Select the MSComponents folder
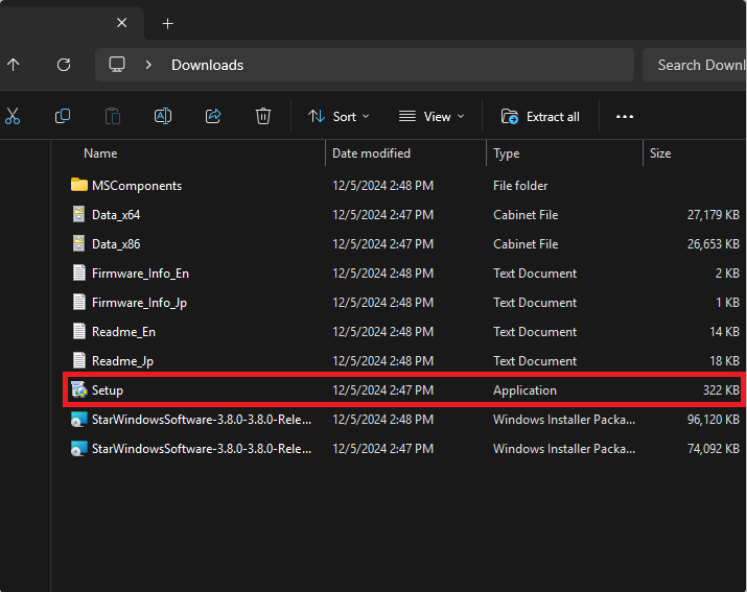This screenshot has width=747, height=592. 404,186
